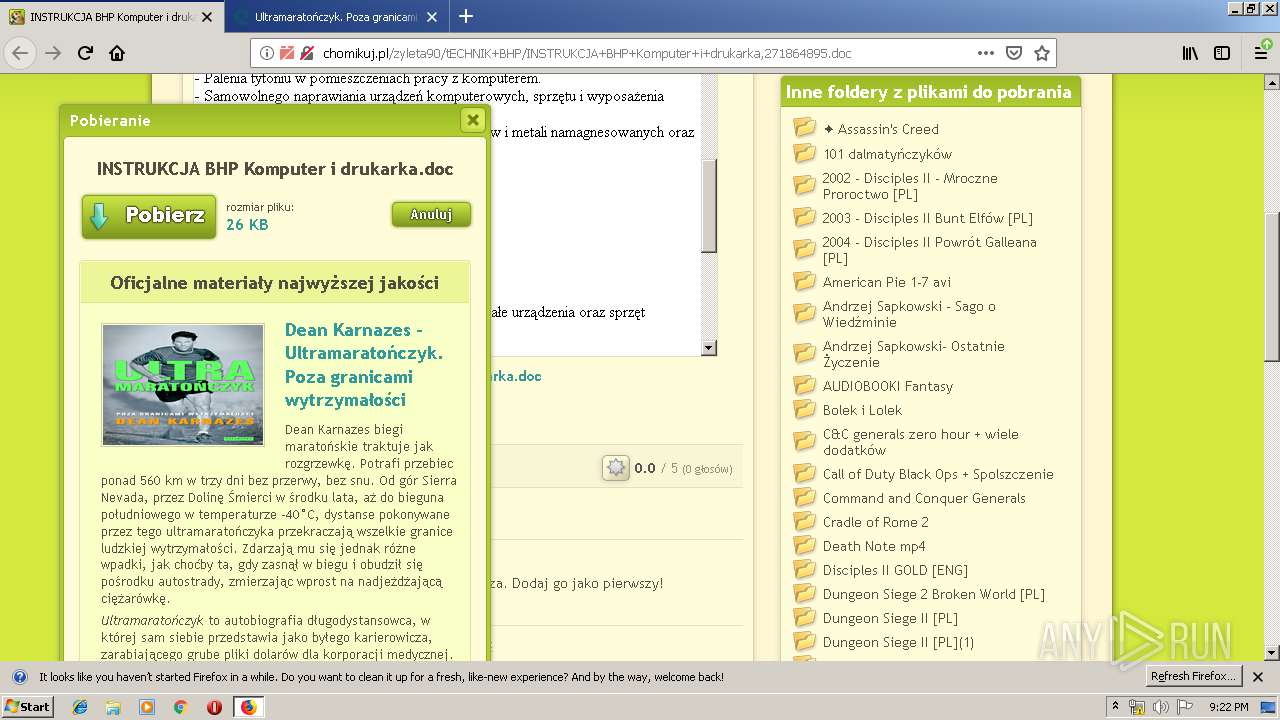
Task: Click the taskbar clock showing 9:22 PM
Action: (x=1228, y=707)
